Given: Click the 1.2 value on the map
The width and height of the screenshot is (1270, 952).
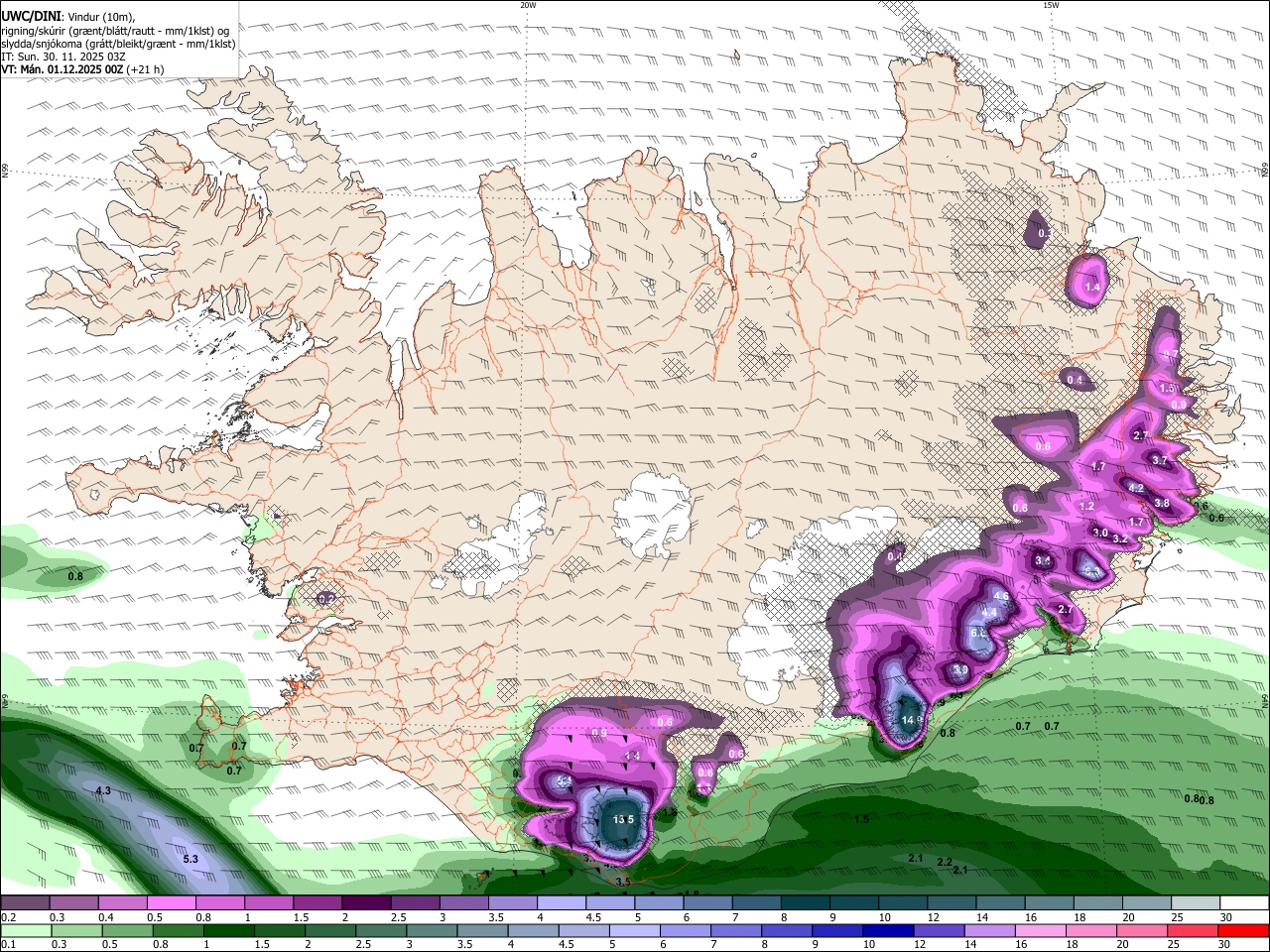Looking at the screenshot, I should coord(1086,506).
